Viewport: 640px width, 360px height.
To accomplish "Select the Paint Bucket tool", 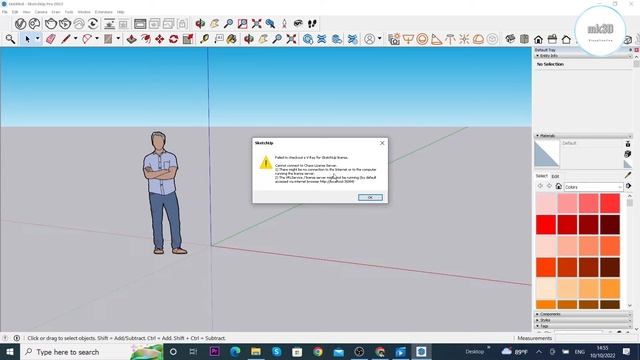I will 231,39.
